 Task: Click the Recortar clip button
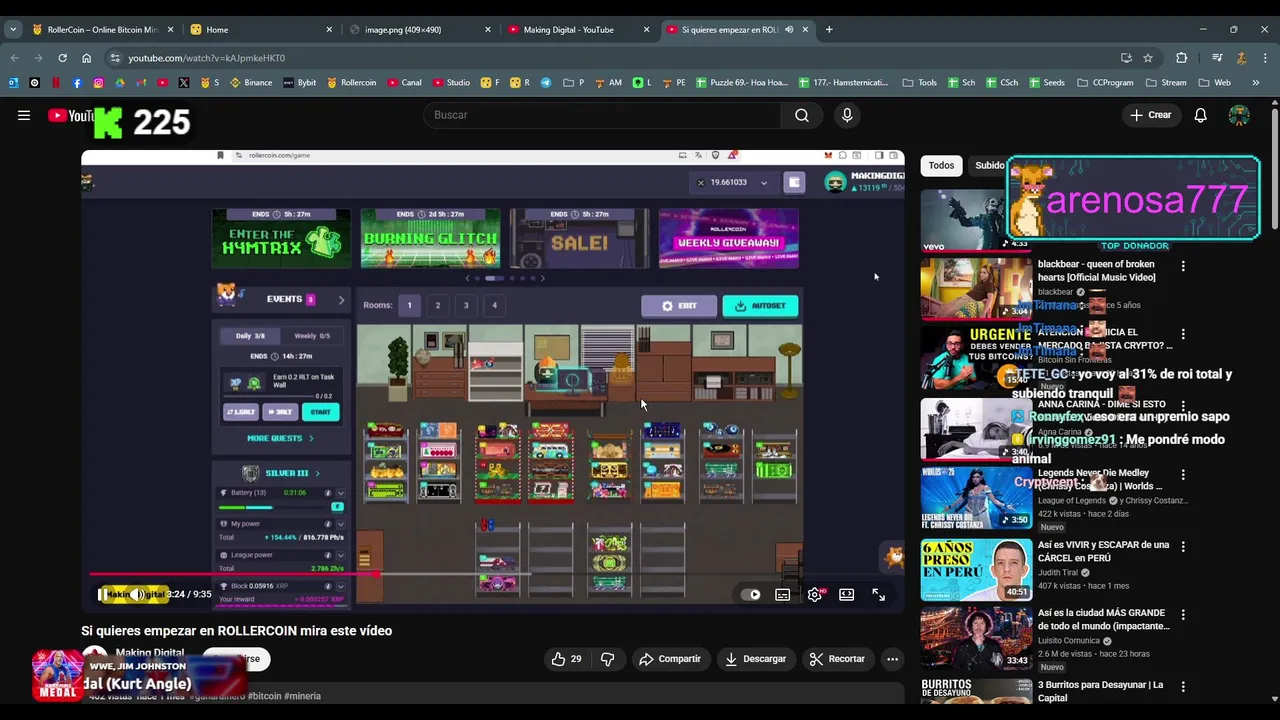[837, 659]
